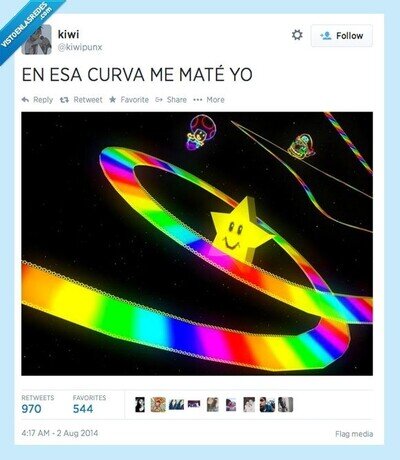Click the last retweeter avatar thumbnail

pyautogui.click(x=286, y=405)
